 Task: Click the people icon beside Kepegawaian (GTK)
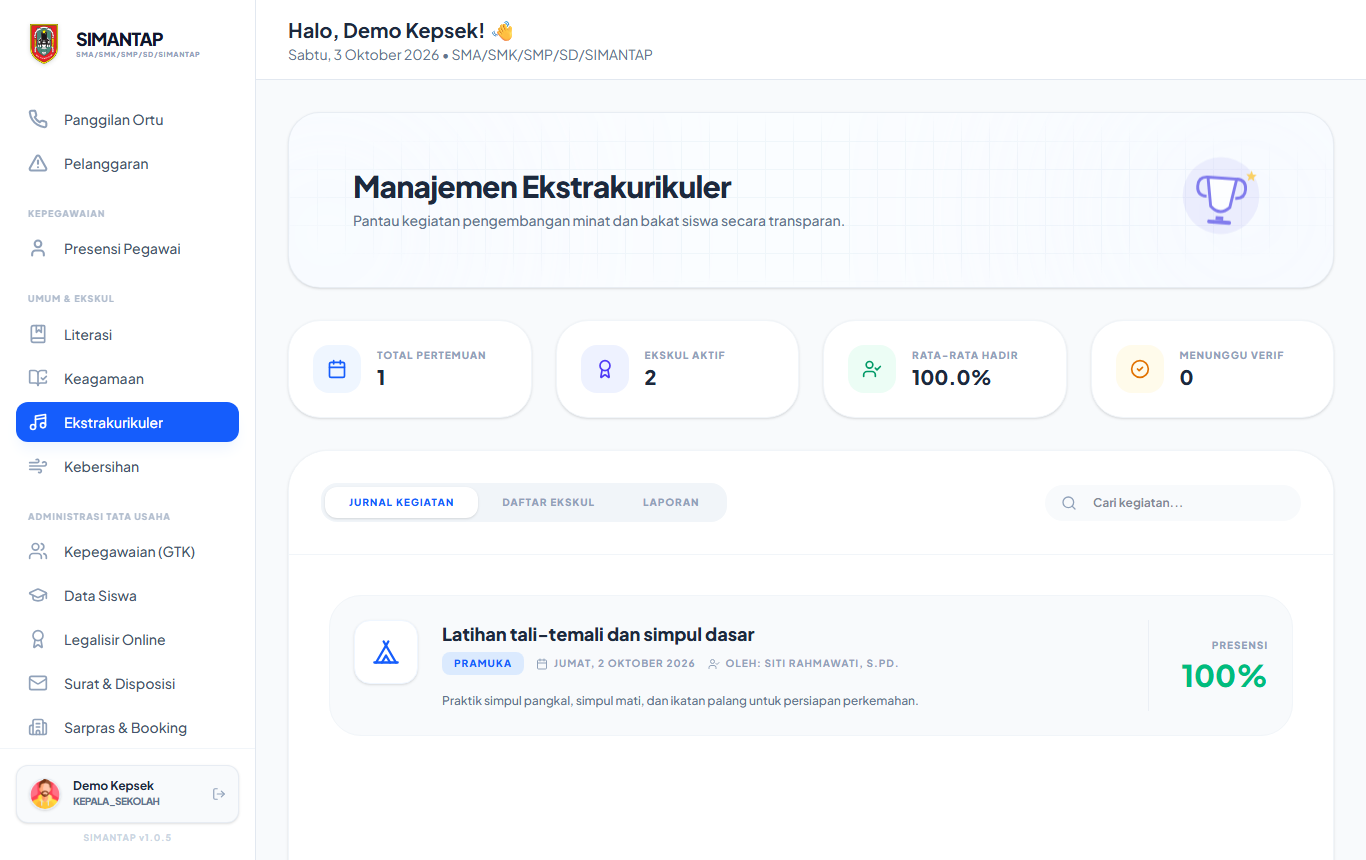pos(38,552)
